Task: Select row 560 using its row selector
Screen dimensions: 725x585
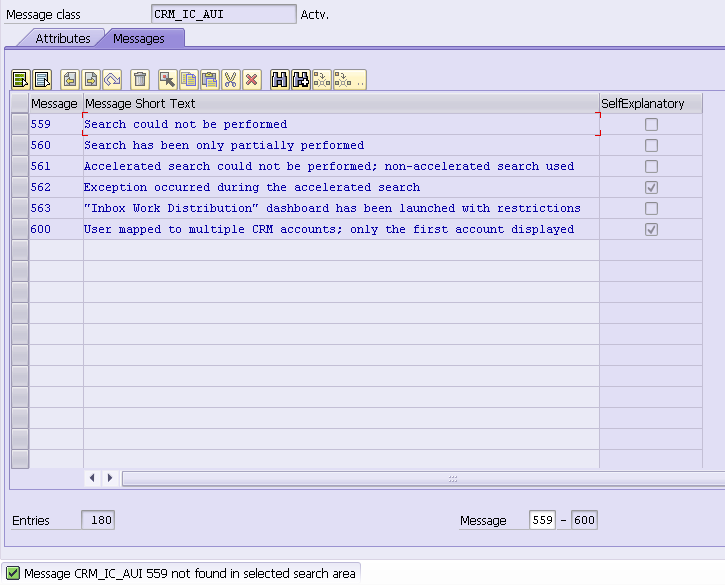Action: [x=20, y=145]
